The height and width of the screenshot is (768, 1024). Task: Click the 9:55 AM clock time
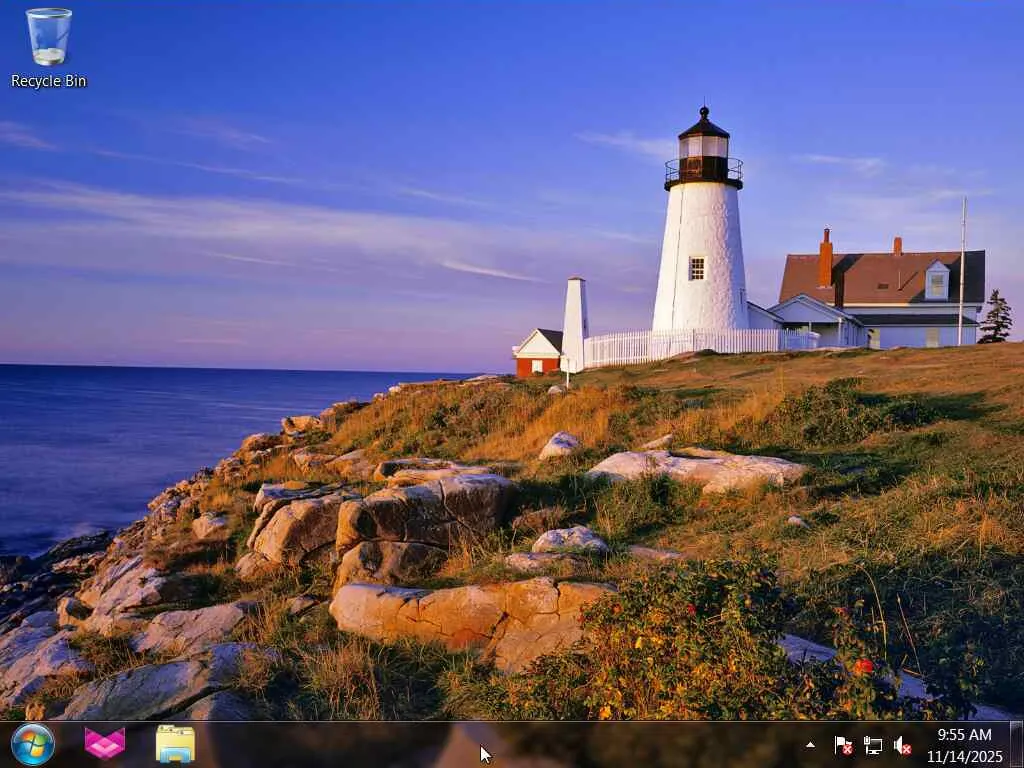(x=965, y=735)
